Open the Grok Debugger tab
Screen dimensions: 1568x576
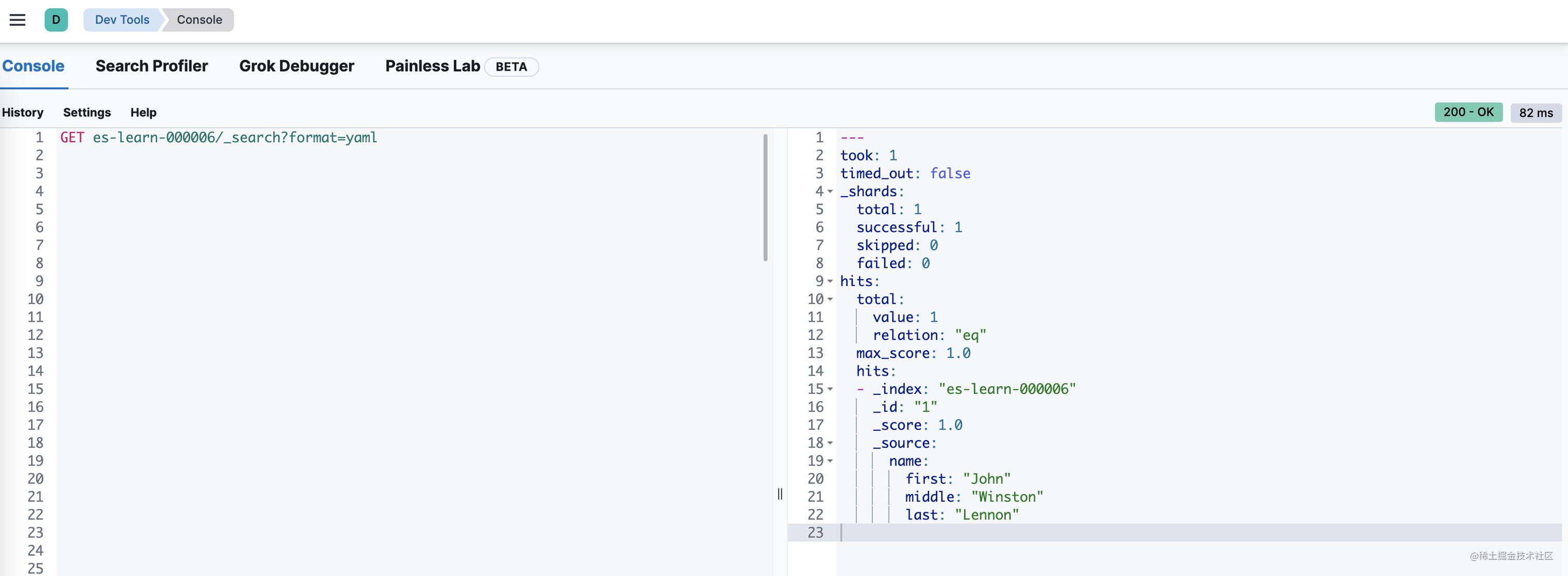(x=297, y=66)
